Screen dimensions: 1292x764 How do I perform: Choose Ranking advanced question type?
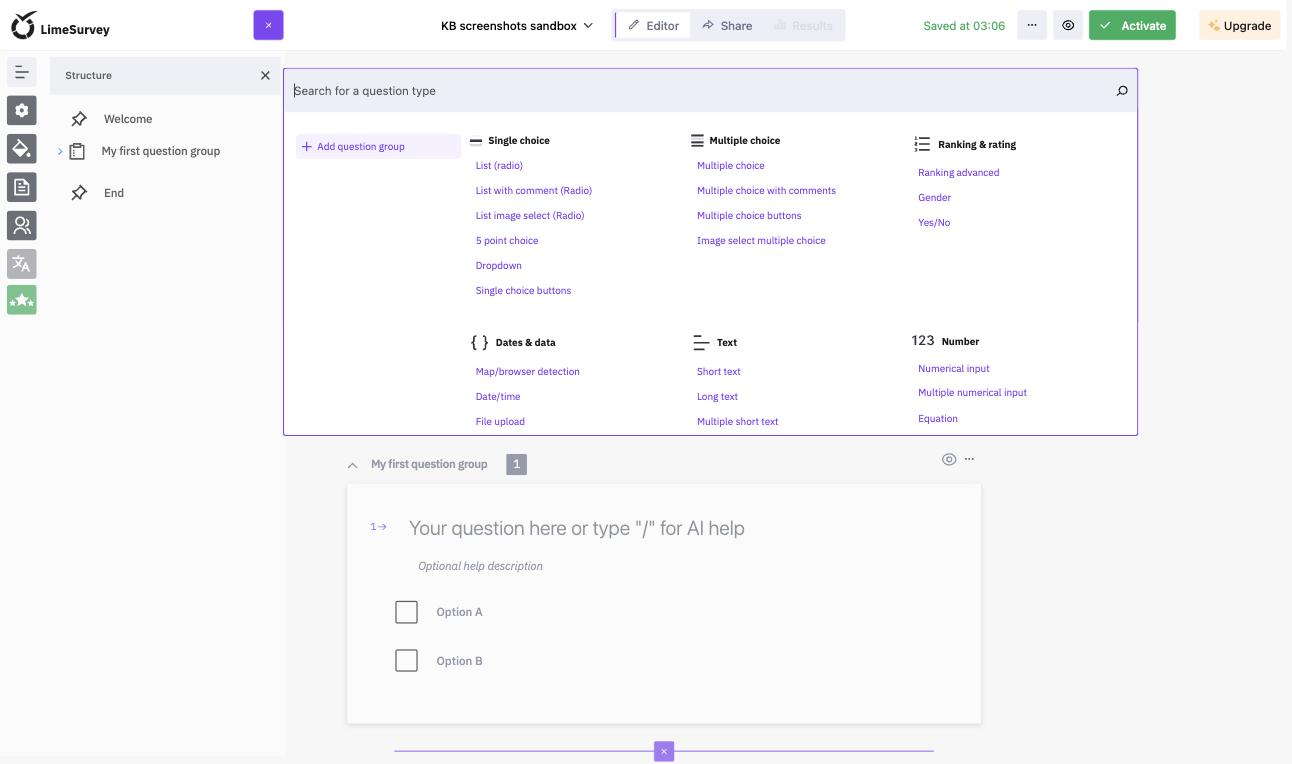click(959, 173)
